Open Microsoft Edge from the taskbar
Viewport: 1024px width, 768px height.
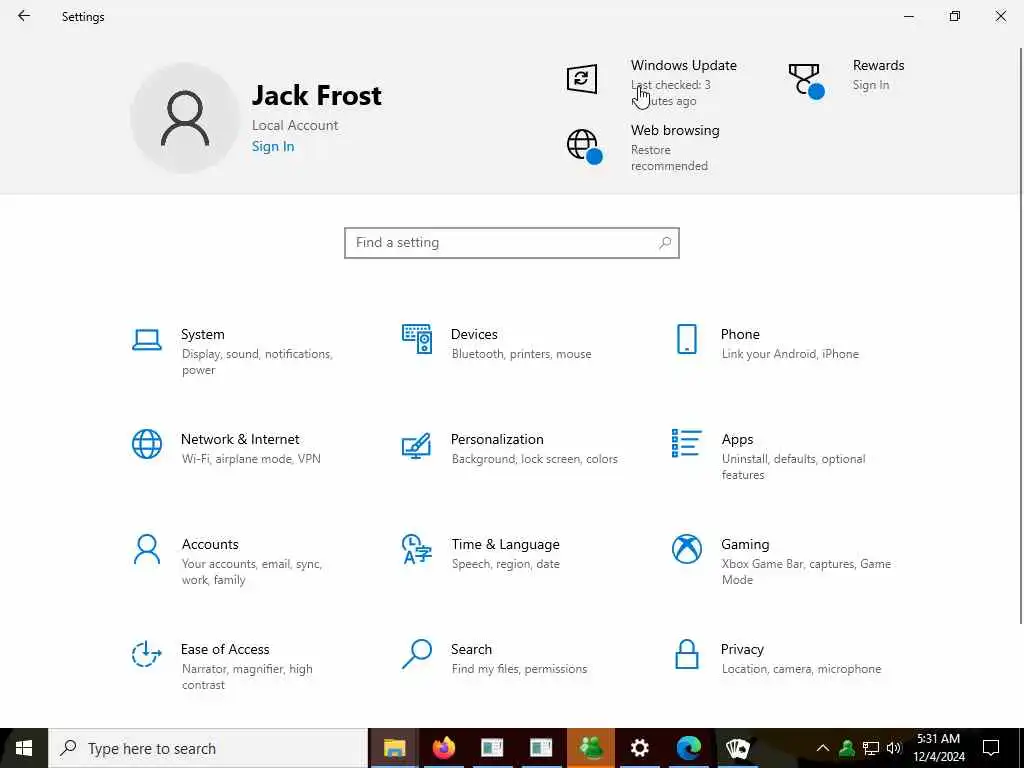pos(688,748)
